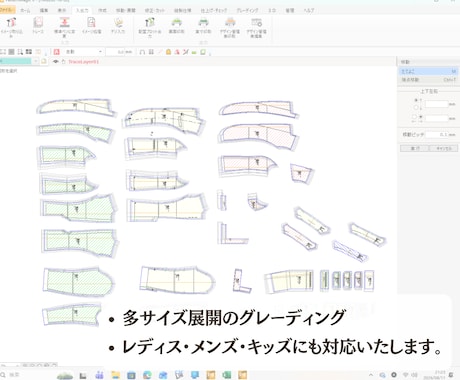Open the ファイル menu tab

tap(7, 10)
